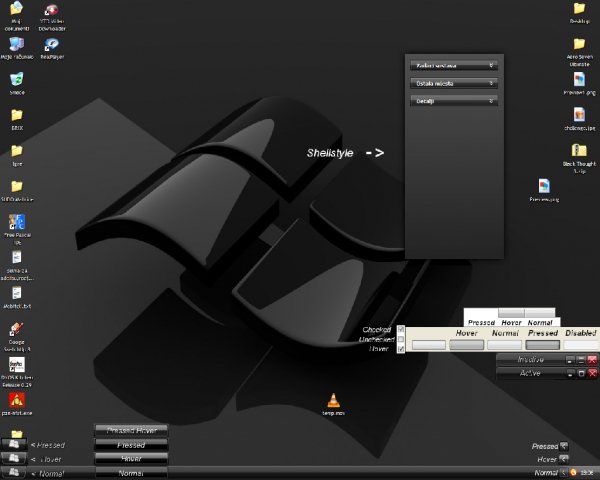Click the sample button under Normal label
The width and height of the screenshot is (600, 480).
coord(504,345)
